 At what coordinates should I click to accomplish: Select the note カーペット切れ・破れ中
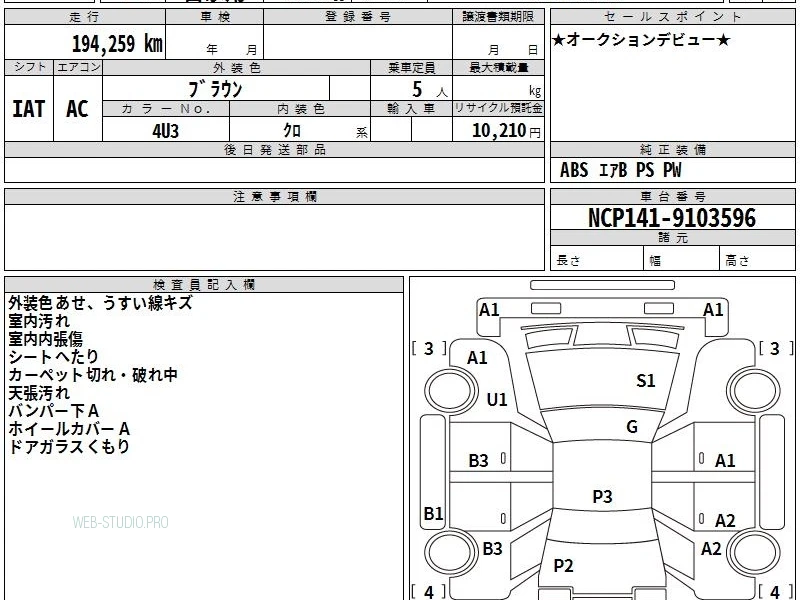tap(93, 374)
